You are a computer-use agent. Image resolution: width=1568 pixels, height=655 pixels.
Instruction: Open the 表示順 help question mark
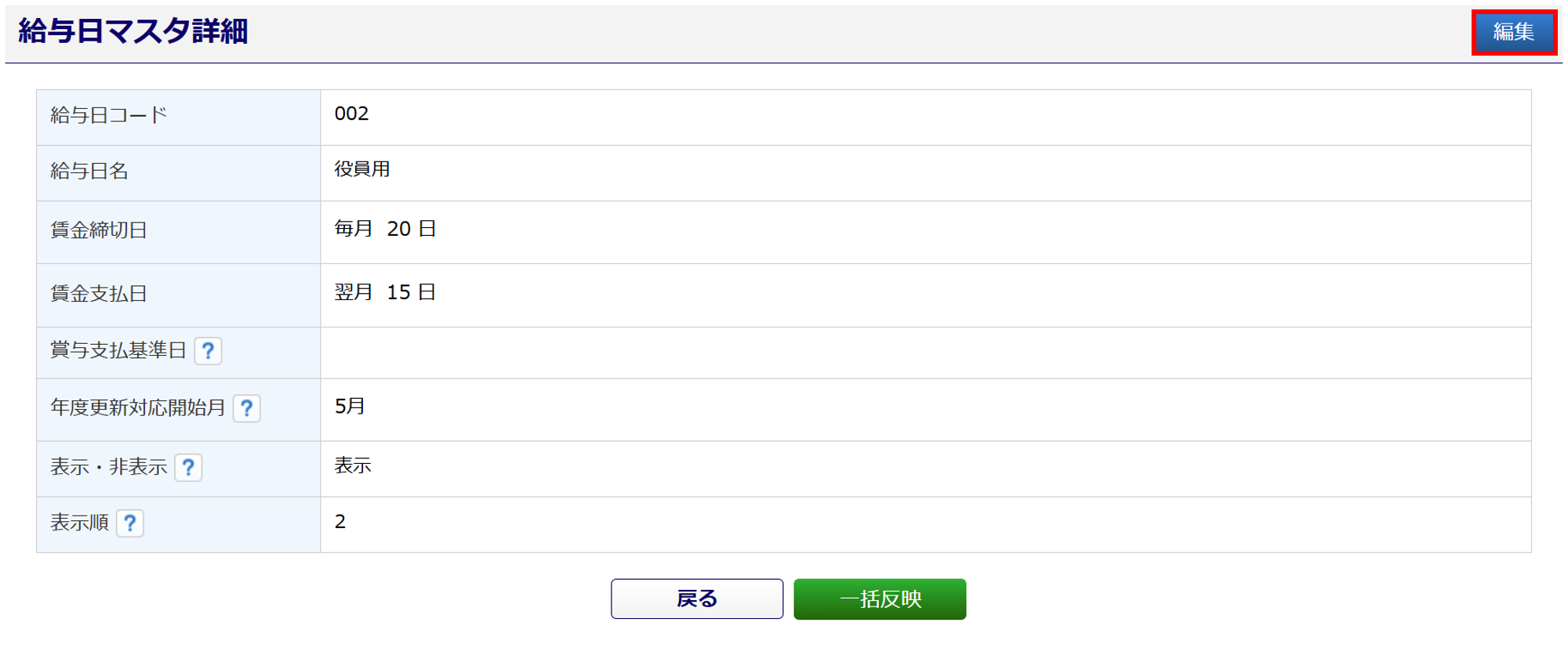pos(130,523)
